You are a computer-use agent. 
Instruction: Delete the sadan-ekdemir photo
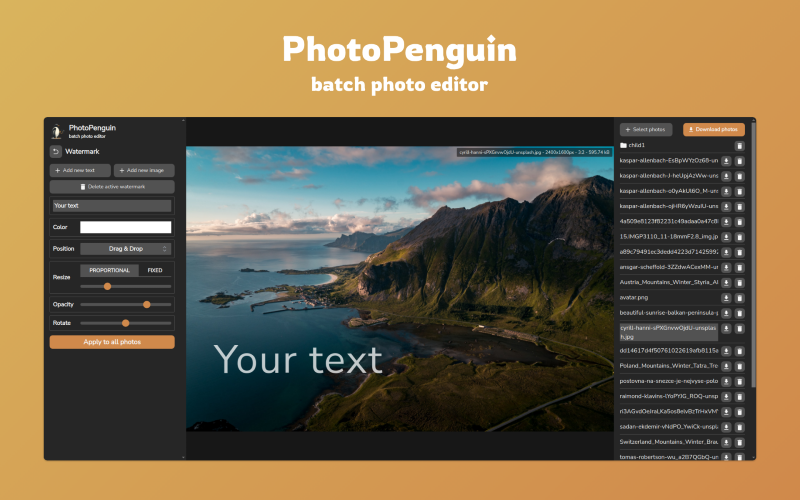[x=739, y=427]
